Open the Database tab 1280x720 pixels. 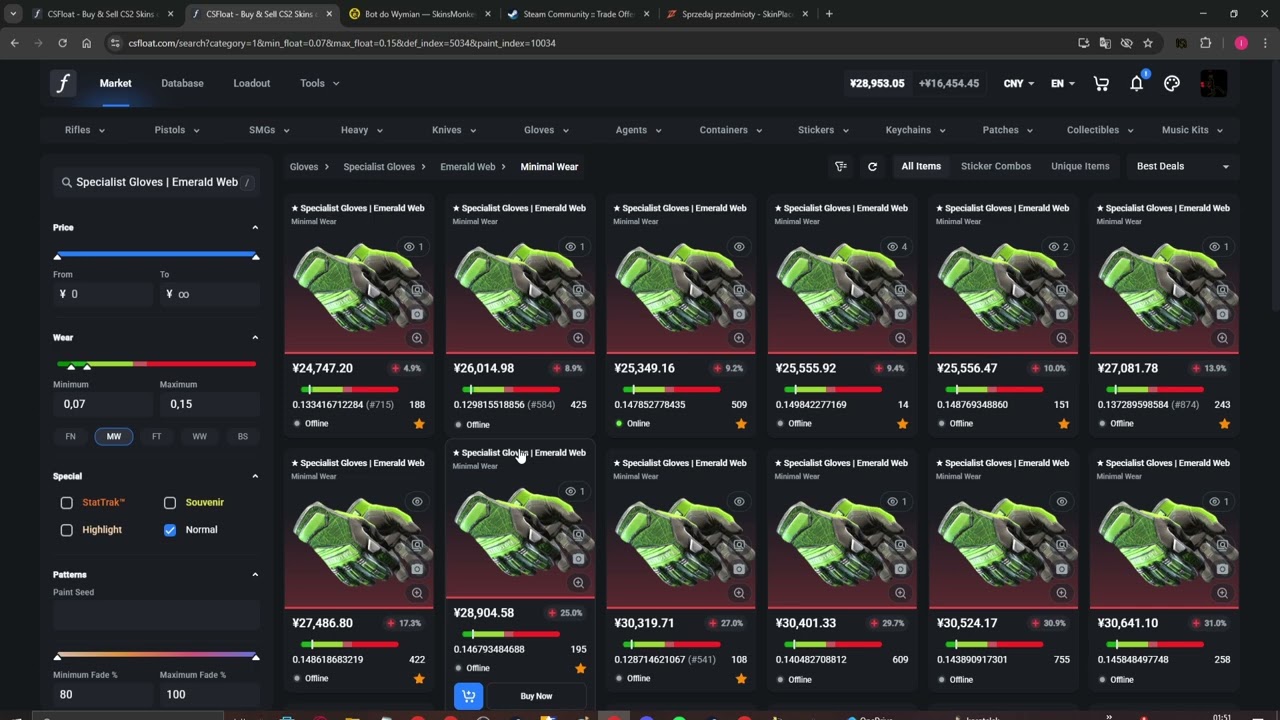click(x=182, y=83)
